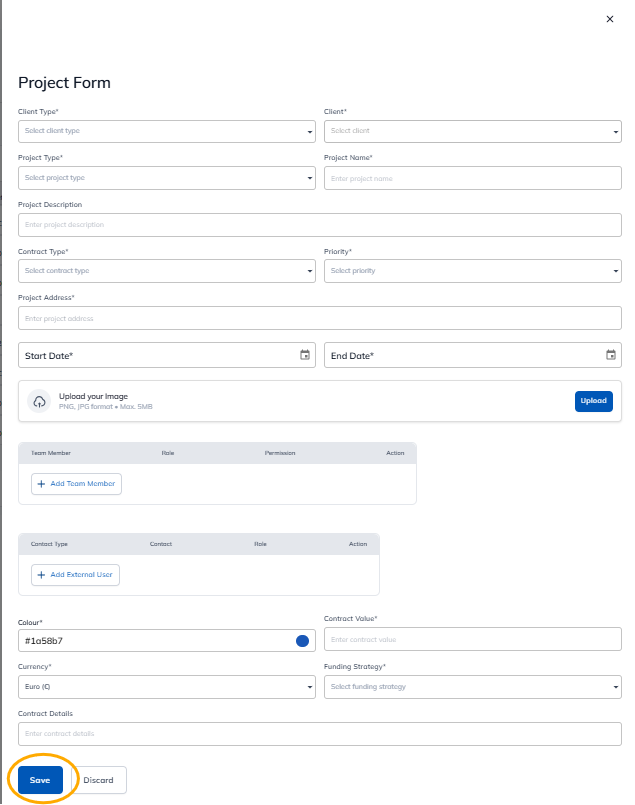Expand the Funding Strategy dropdown
The image size is (635, 805).
(x=472, y=687)
